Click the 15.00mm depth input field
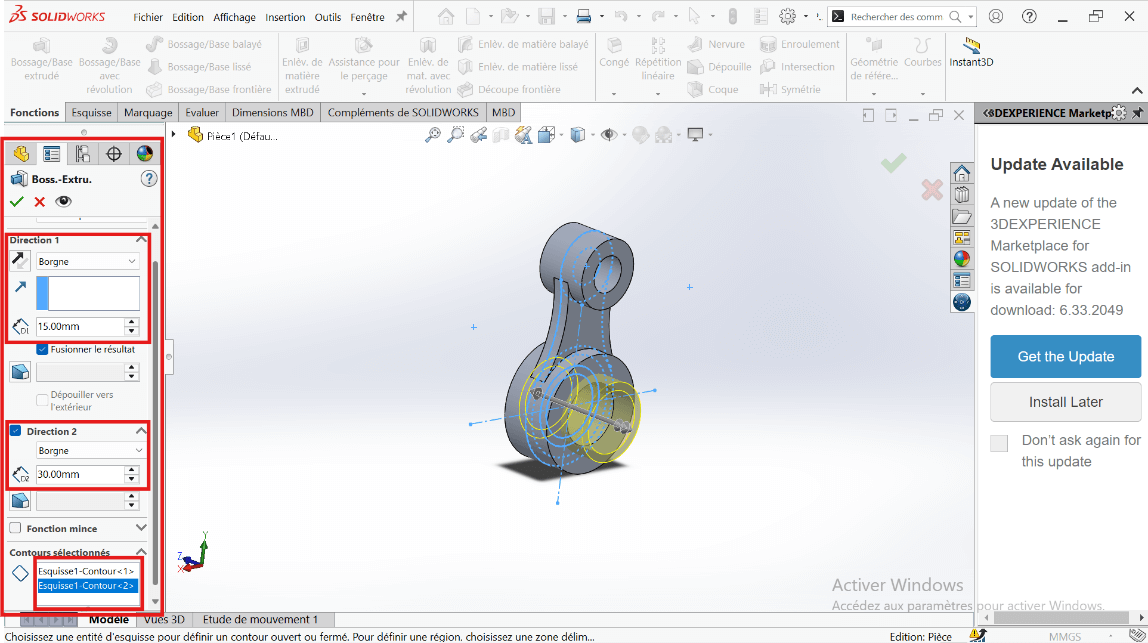 click(79, 326)
